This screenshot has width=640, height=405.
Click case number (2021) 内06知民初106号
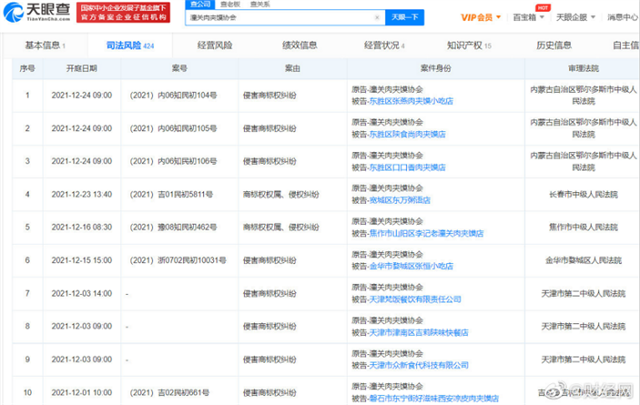pos(173,161)
